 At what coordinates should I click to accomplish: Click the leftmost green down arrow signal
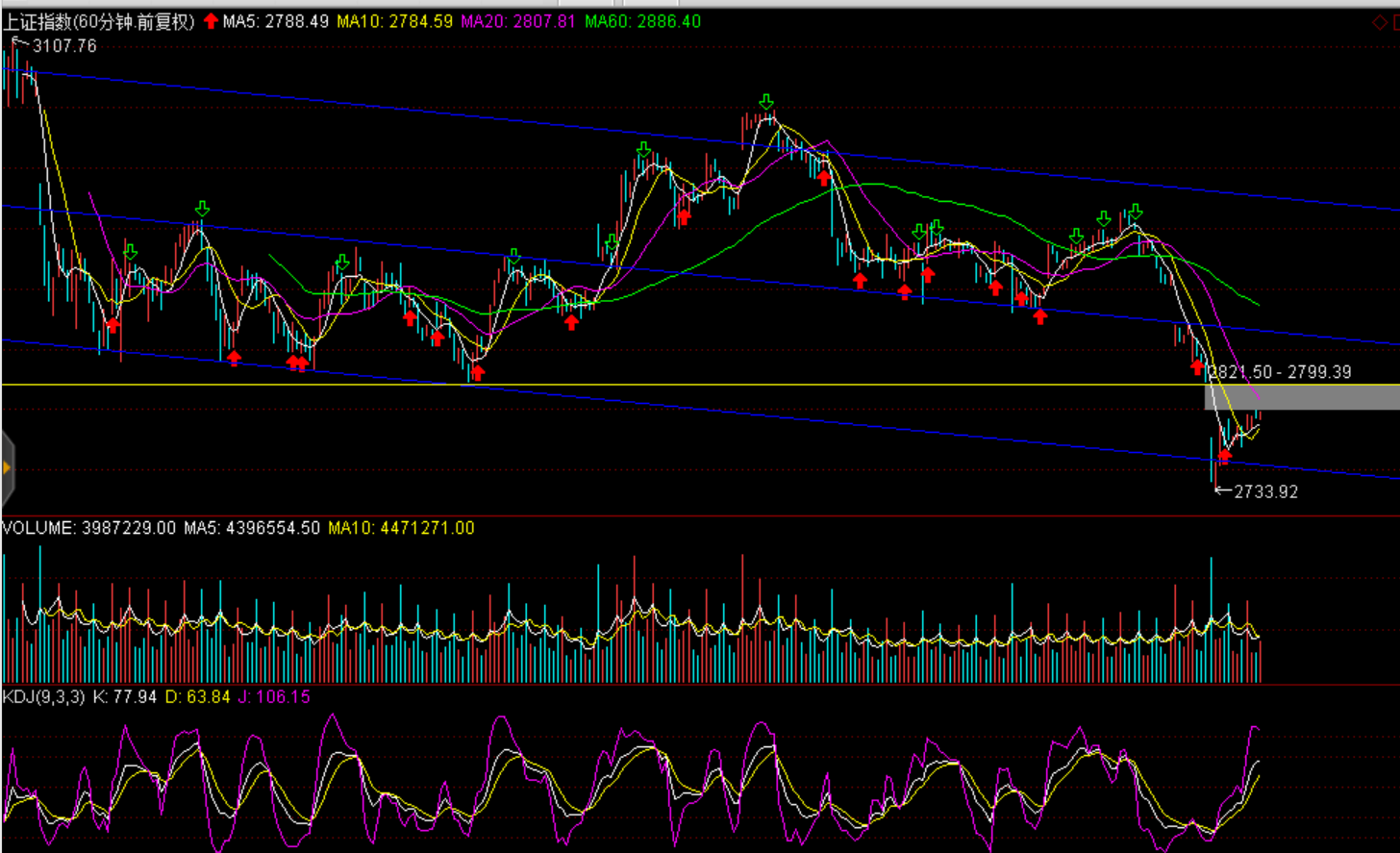click(x=130, y=252)
